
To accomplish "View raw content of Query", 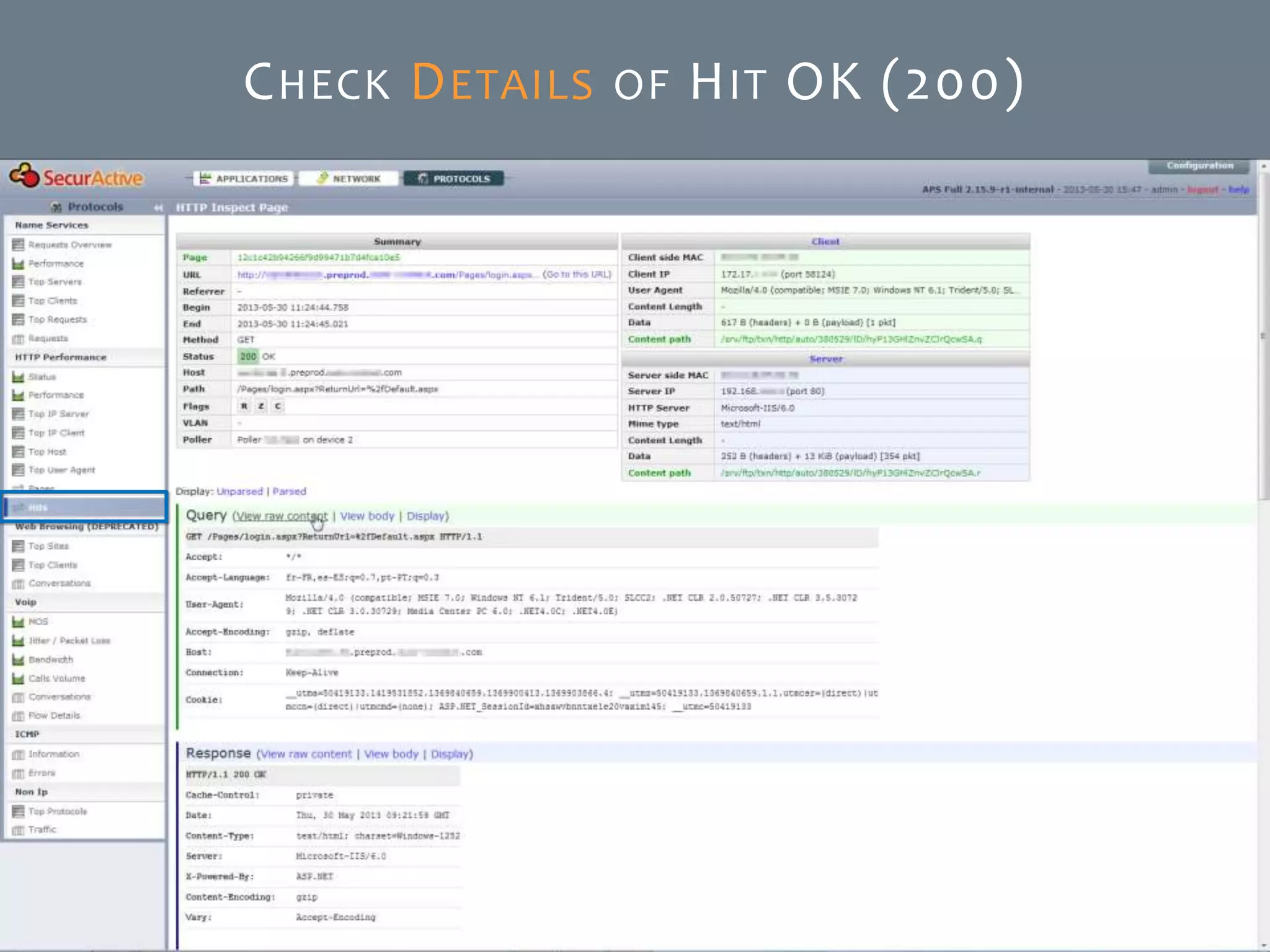I will pyautogui.click(x=282, y=516).
